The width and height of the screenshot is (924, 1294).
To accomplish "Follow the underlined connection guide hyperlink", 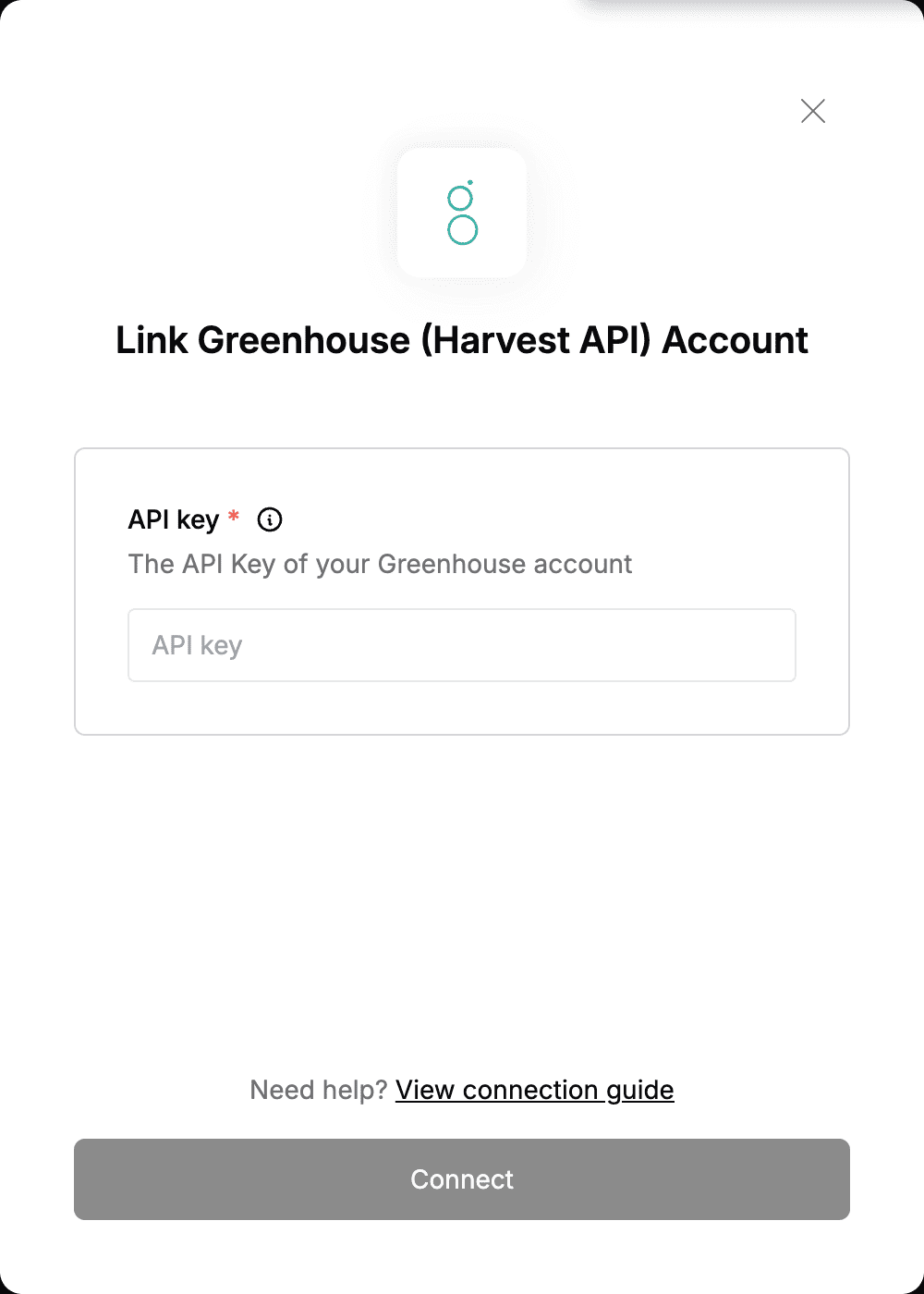I will tap(535, 1090).
